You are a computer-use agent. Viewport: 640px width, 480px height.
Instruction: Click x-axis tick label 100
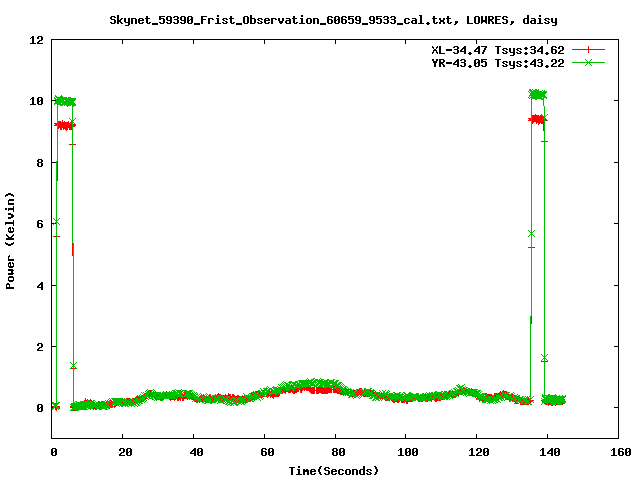pos(408,452)
